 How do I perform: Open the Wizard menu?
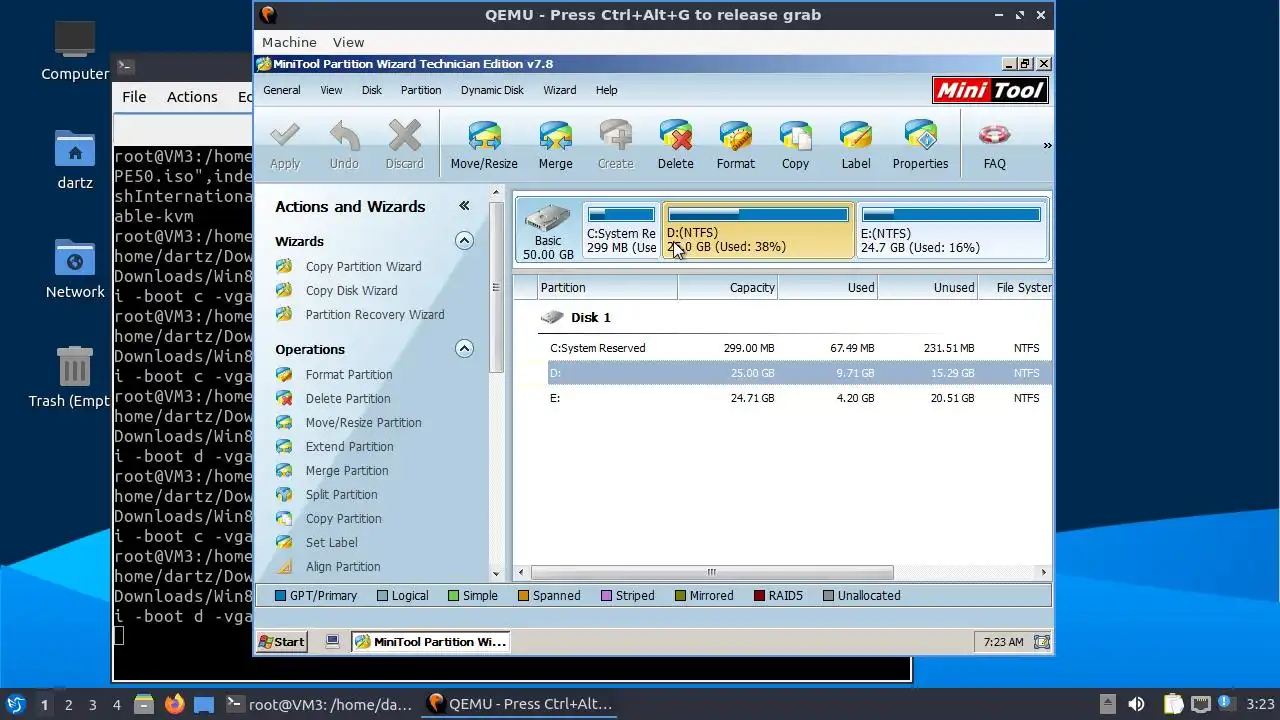tap(559, 90)
